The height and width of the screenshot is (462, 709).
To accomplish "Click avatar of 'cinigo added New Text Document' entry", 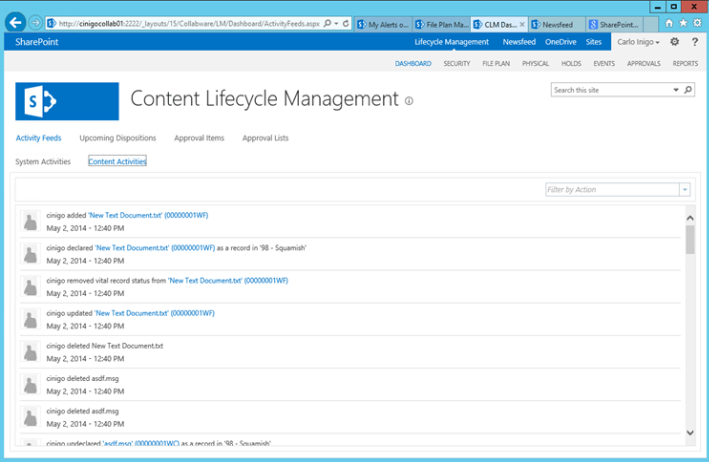I will click(x=30, y=222).
